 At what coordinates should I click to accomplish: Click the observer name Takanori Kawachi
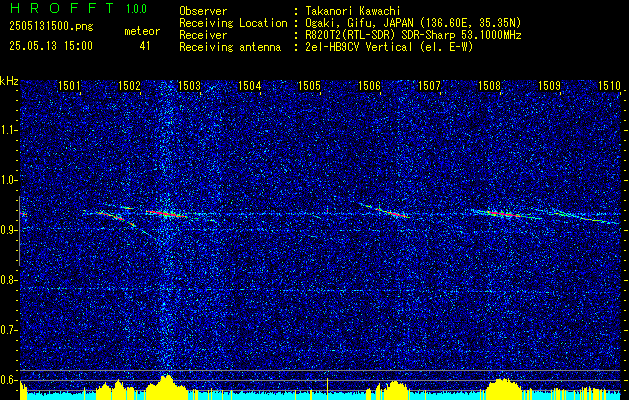pos(353,11)
